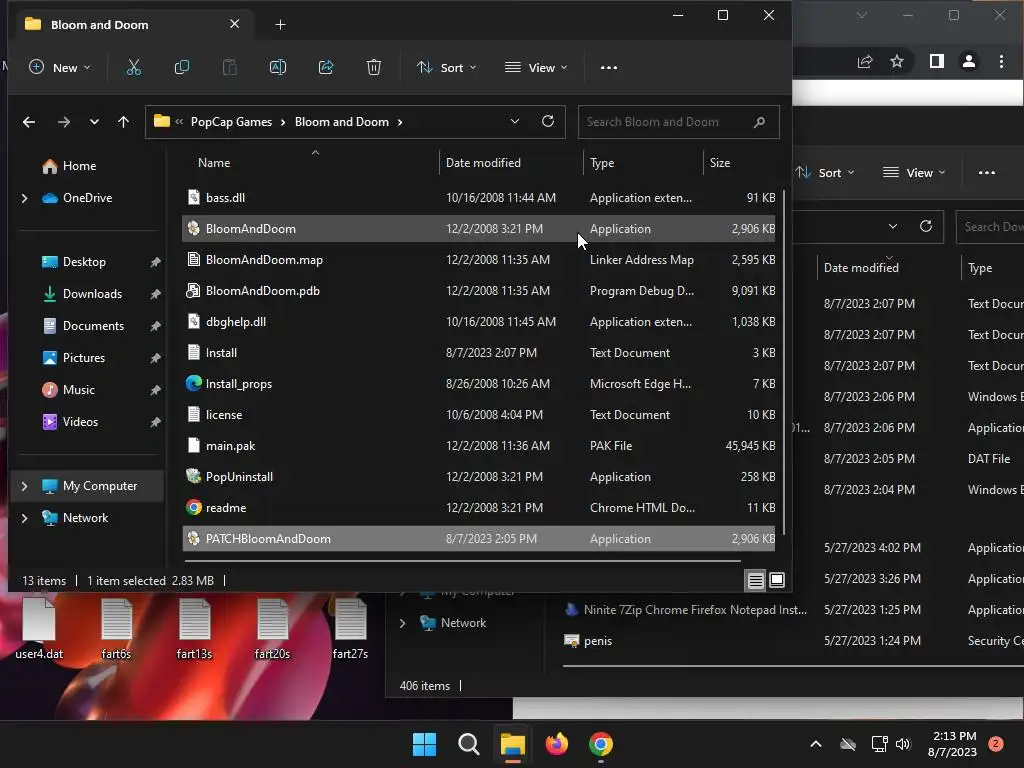Unpin Documents using its pin icon
The width and height of the screenshot is (1024, 768).
point(155,326)
